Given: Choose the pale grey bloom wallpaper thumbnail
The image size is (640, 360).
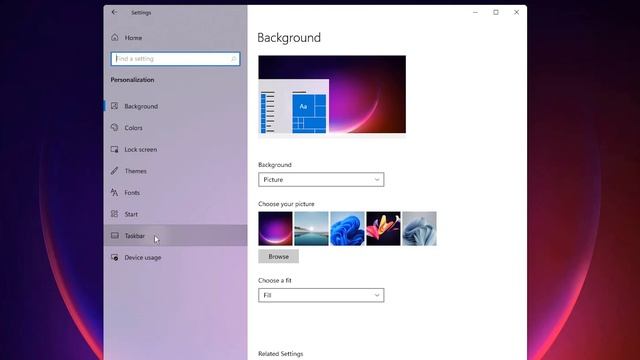Looking at the screenshot, I should pos(419,229).
